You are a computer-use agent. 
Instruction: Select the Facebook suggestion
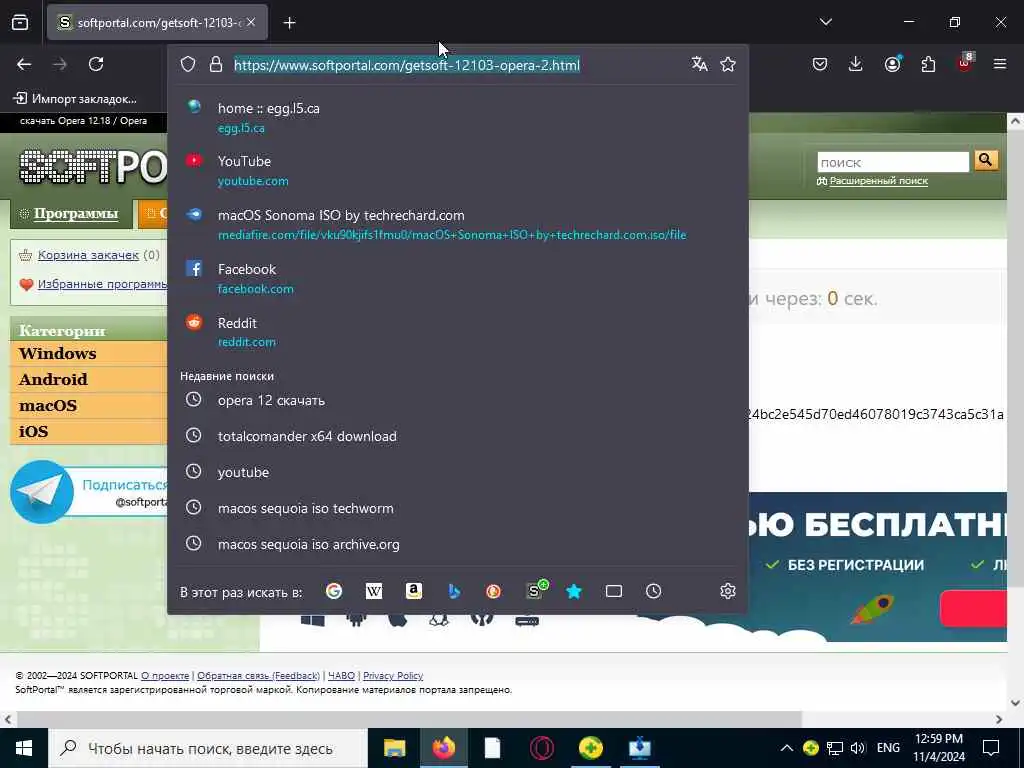pos(458,278)
